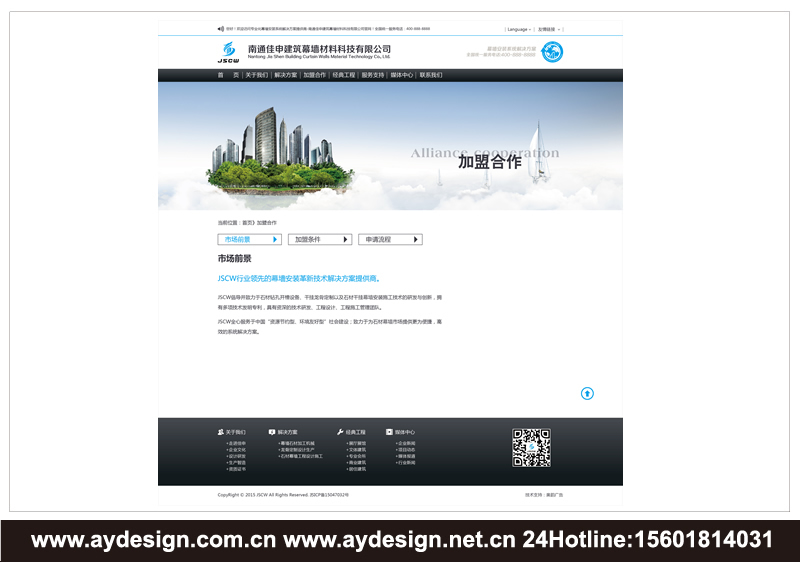
Task: Open the 经典工程 footer heading
Action: 356,432
